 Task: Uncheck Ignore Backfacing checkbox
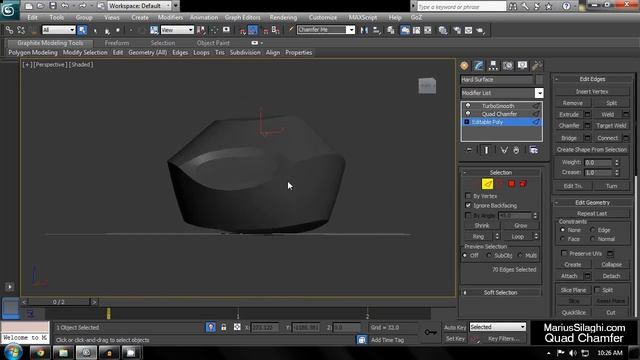[x=468, y=205]
